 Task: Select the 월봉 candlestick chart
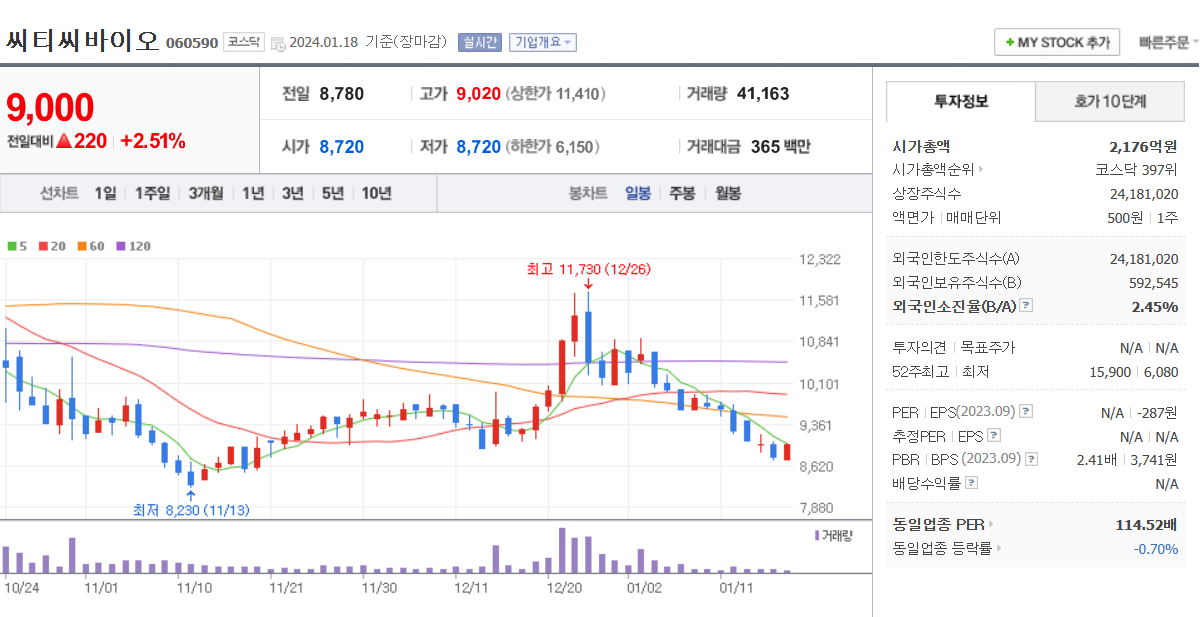(x=728, y=193)
